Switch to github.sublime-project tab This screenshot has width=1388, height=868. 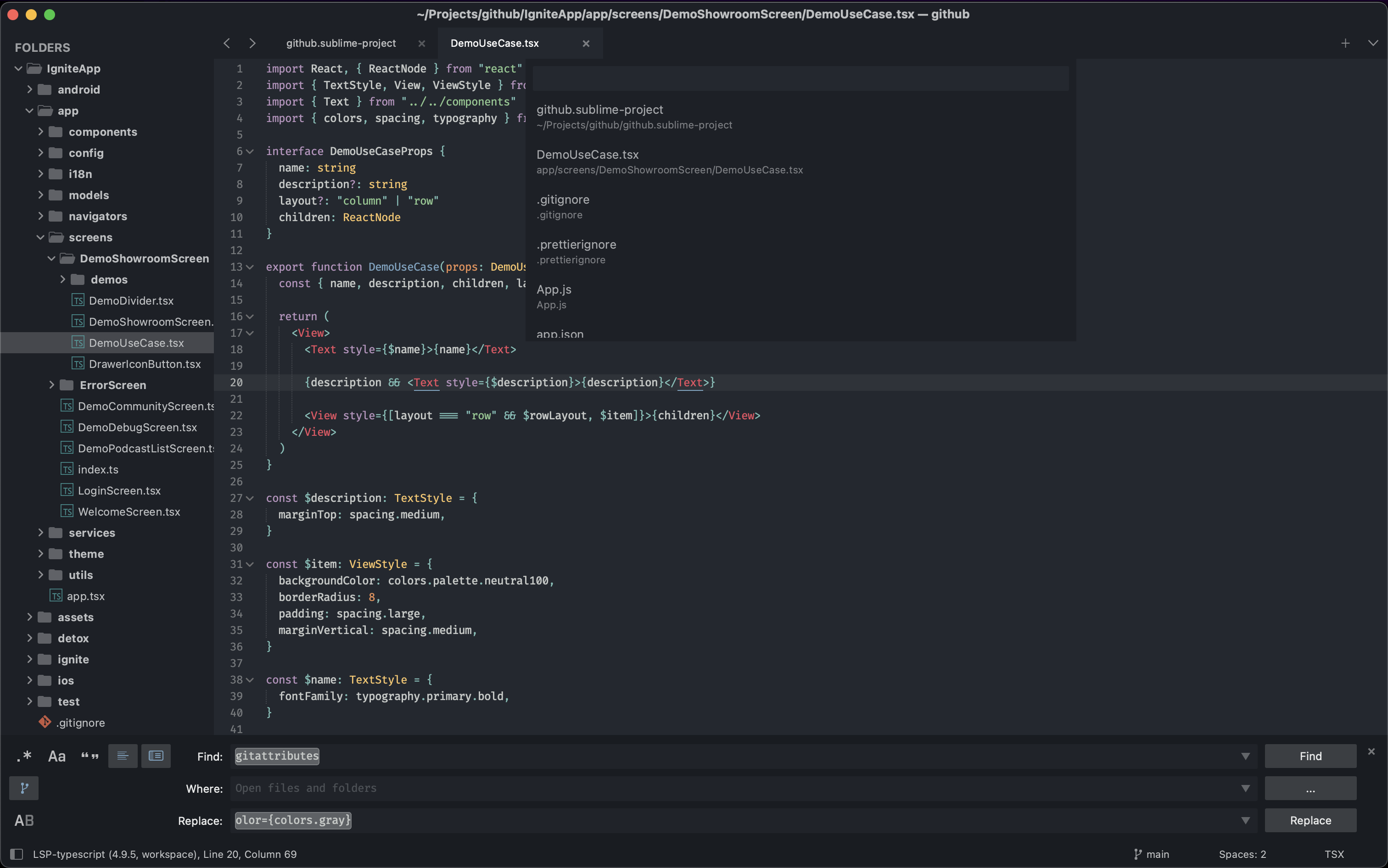tap(341, 43)
